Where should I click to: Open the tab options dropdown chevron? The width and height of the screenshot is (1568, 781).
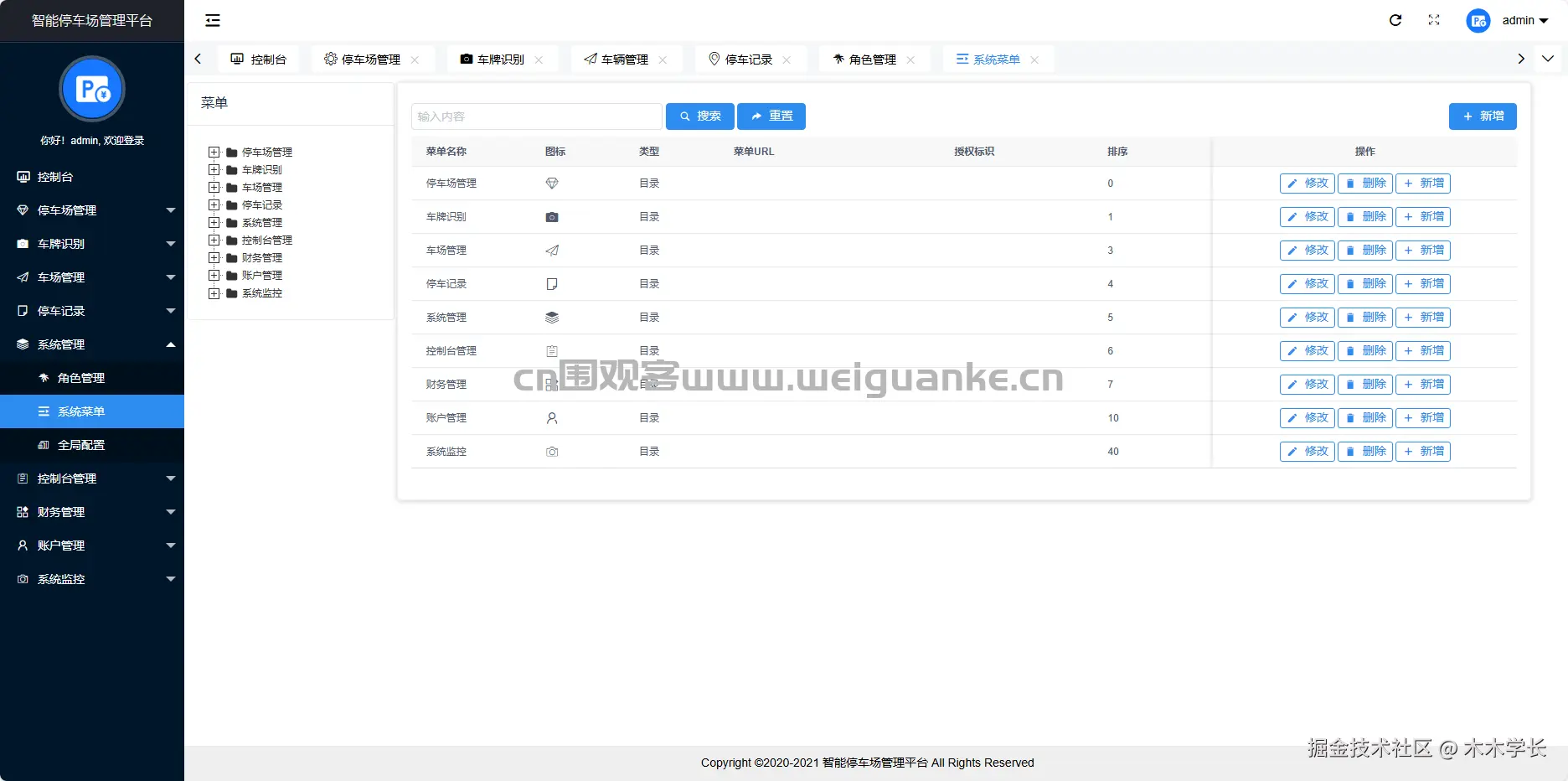[x=1548, y=59]
